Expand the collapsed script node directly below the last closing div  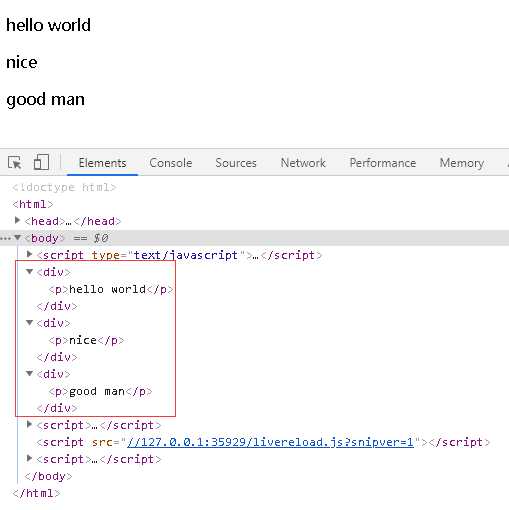[29, 424]
